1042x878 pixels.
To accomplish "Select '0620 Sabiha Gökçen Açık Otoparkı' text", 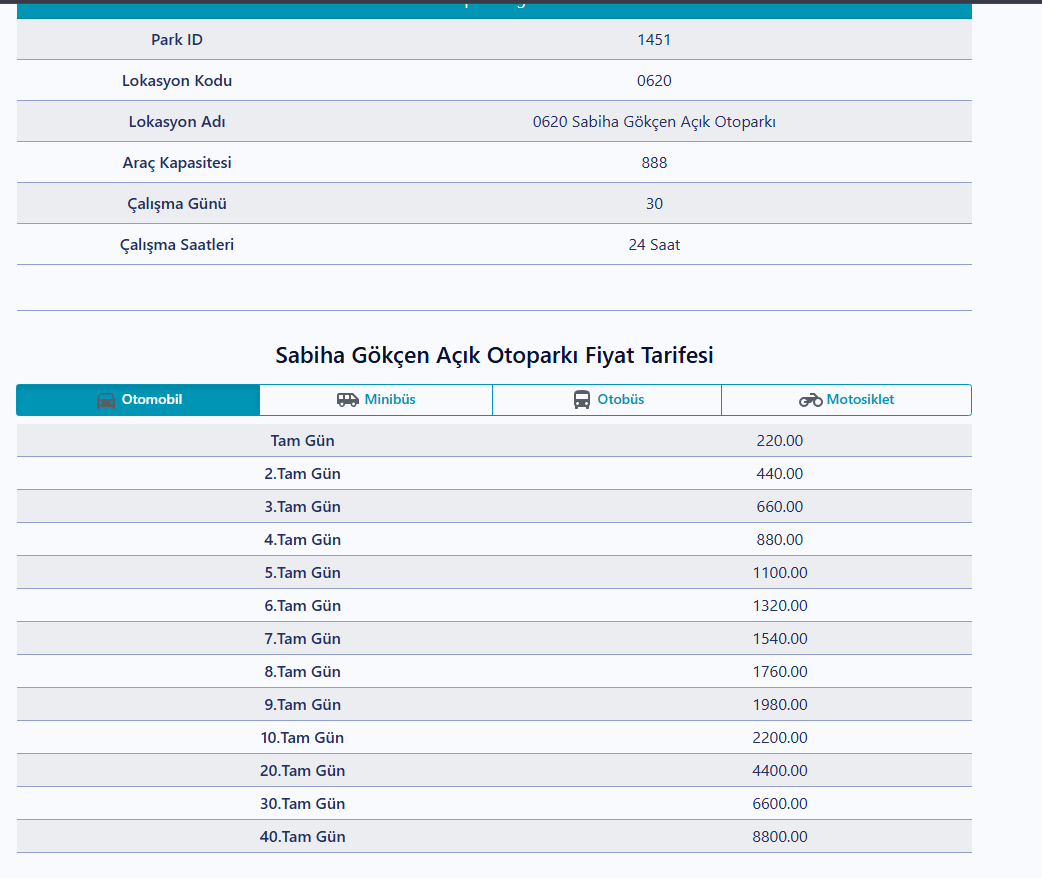I will point(654,122).
